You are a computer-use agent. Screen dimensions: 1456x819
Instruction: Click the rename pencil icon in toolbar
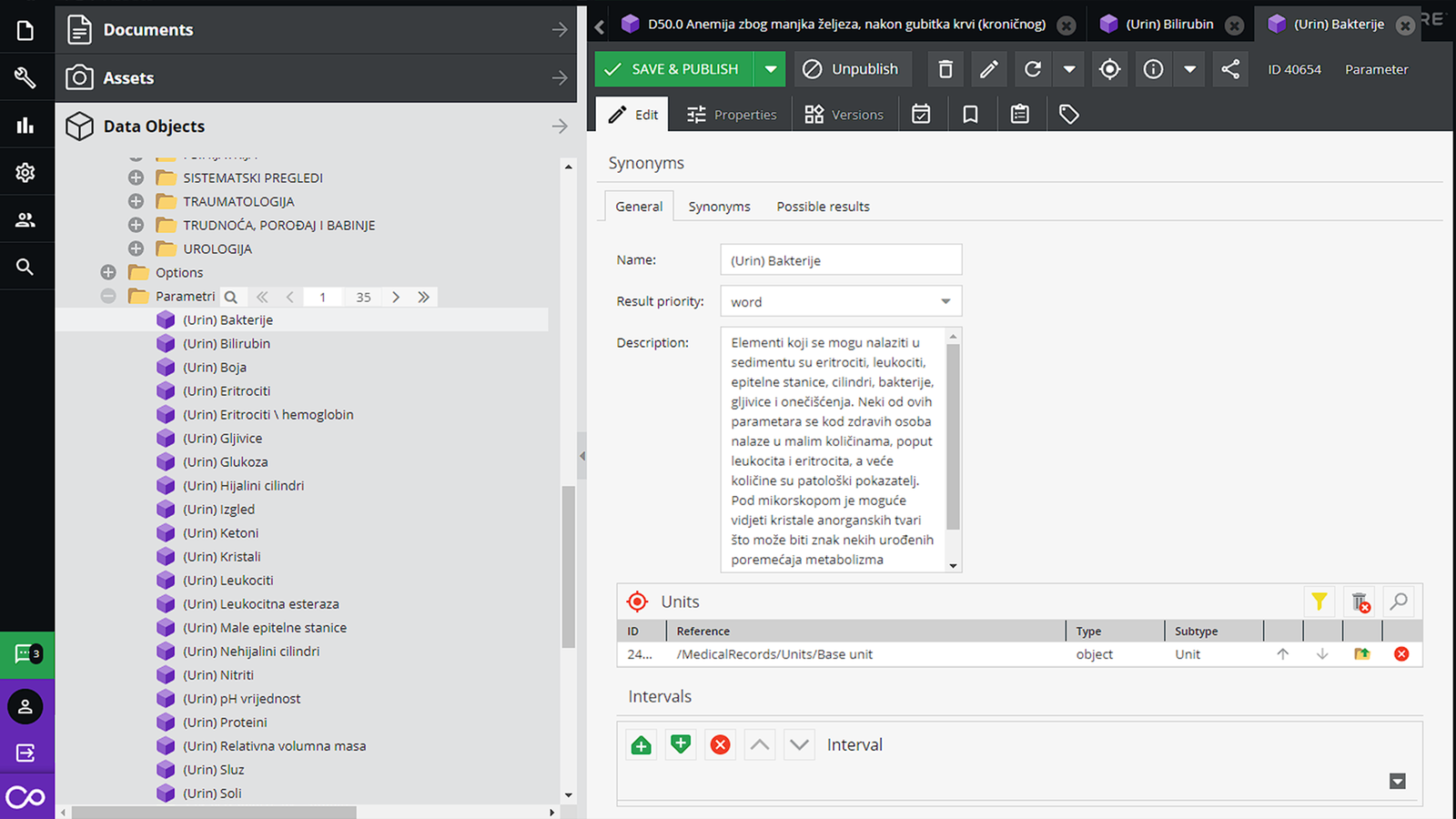point(989,69)
